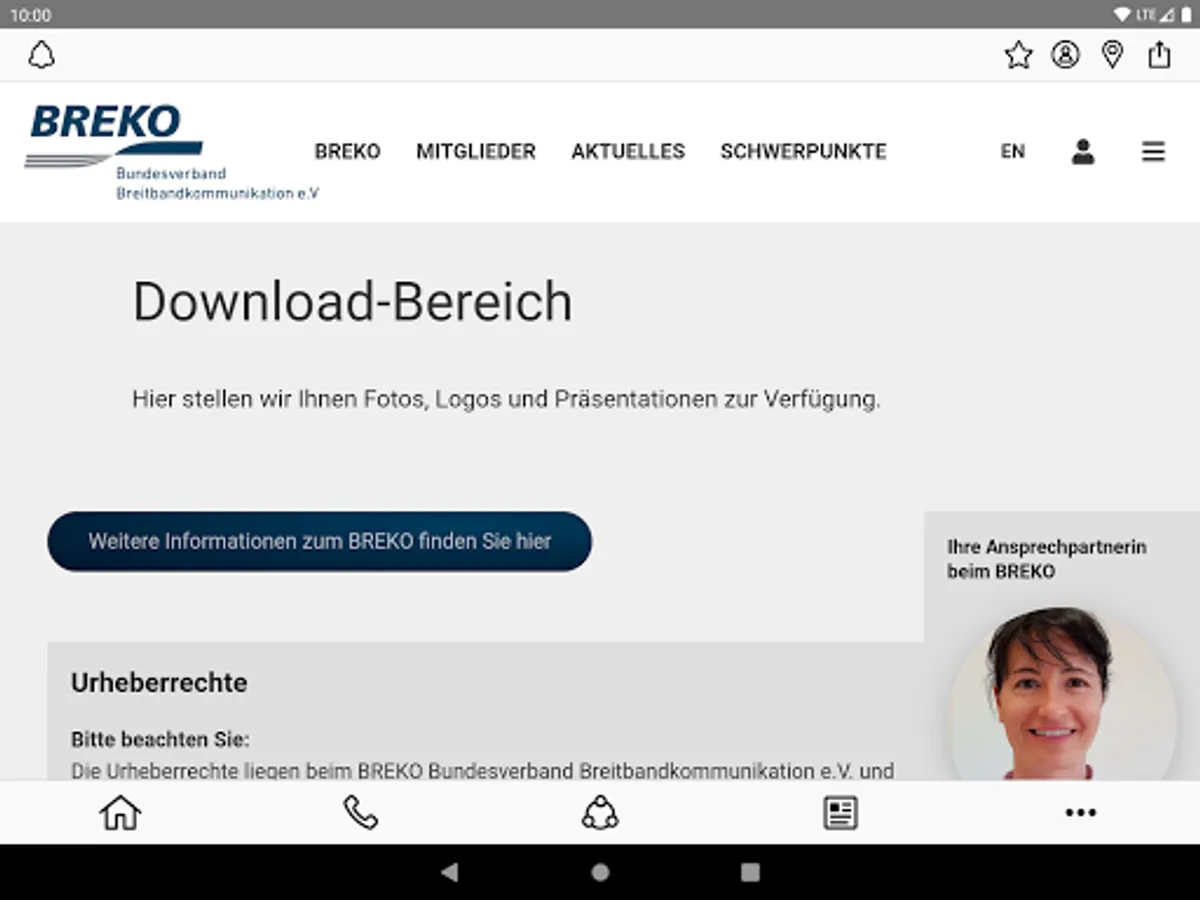Click the 'Download-Bereich' heading
This screenshot has width=1200, height=900.
pos(353,301)
